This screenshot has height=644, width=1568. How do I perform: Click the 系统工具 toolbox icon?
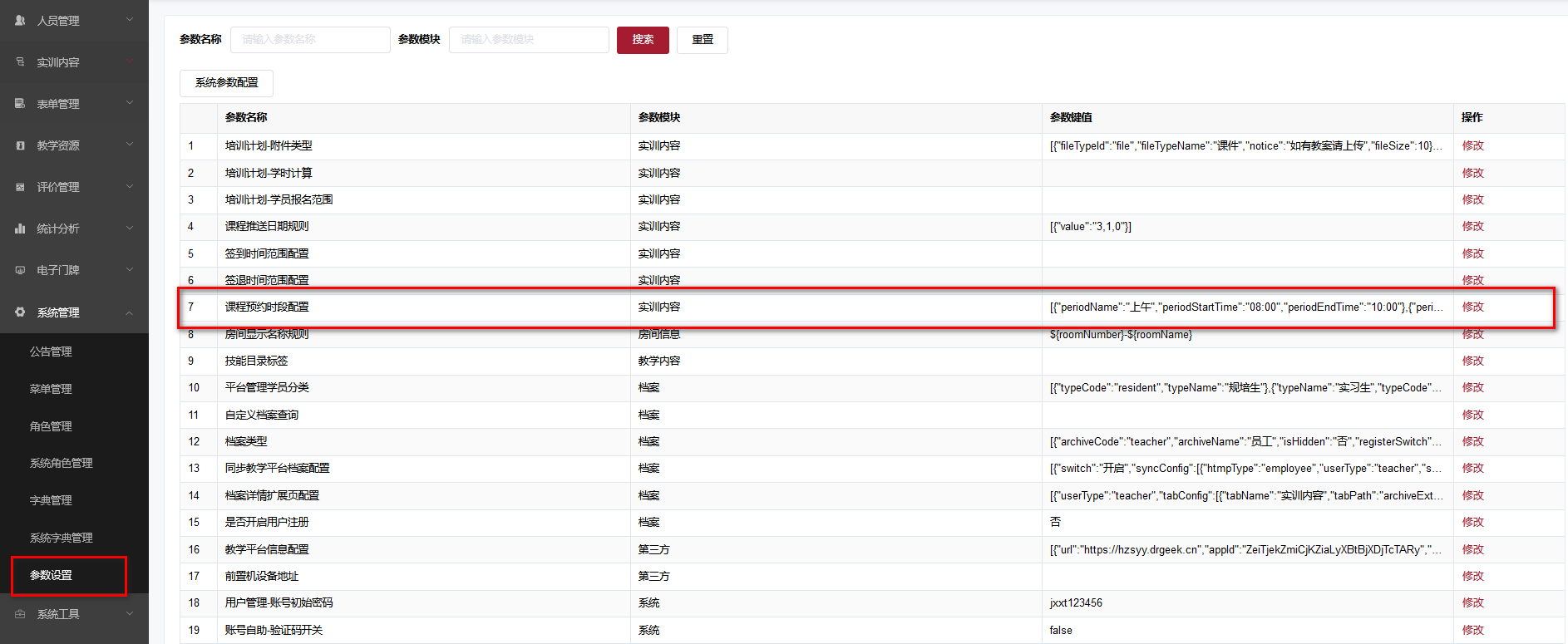pos(20,613)
